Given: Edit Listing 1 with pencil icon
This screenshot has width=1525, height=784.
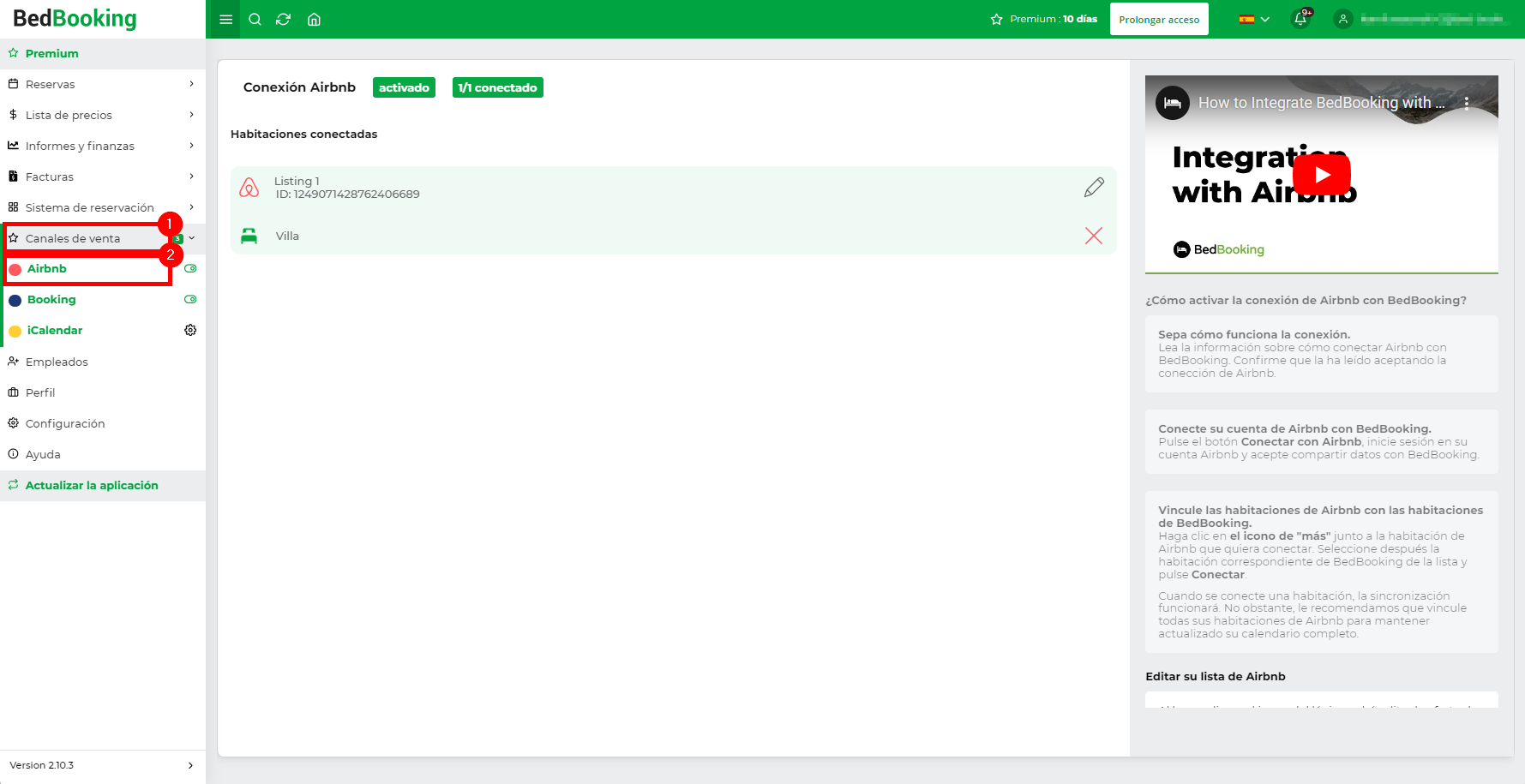Looking at the screenshot, I should (1094, 187).
